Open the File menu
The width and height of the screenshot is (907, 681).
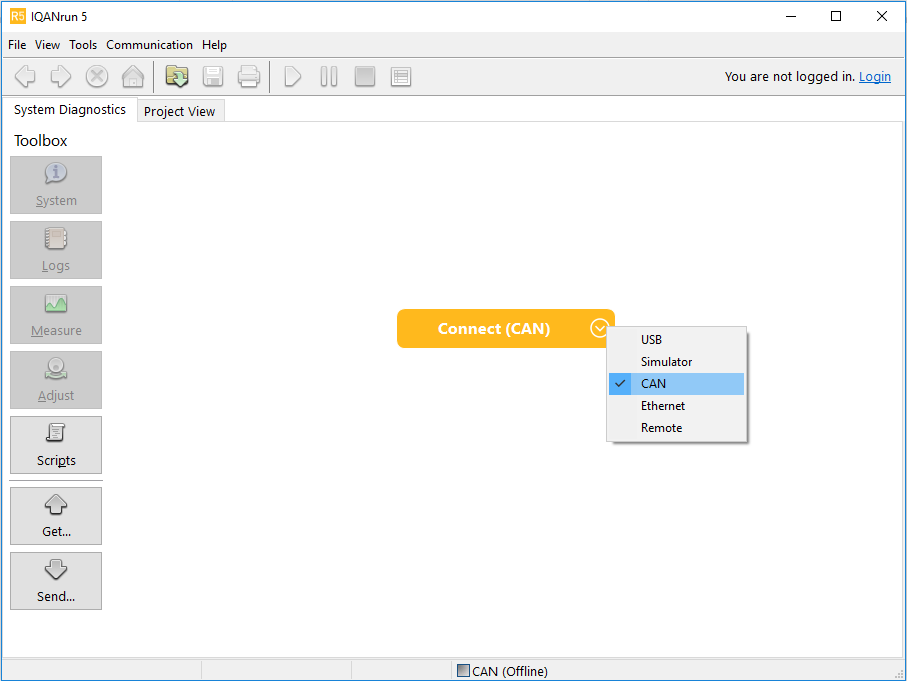(x=17, y=45)
